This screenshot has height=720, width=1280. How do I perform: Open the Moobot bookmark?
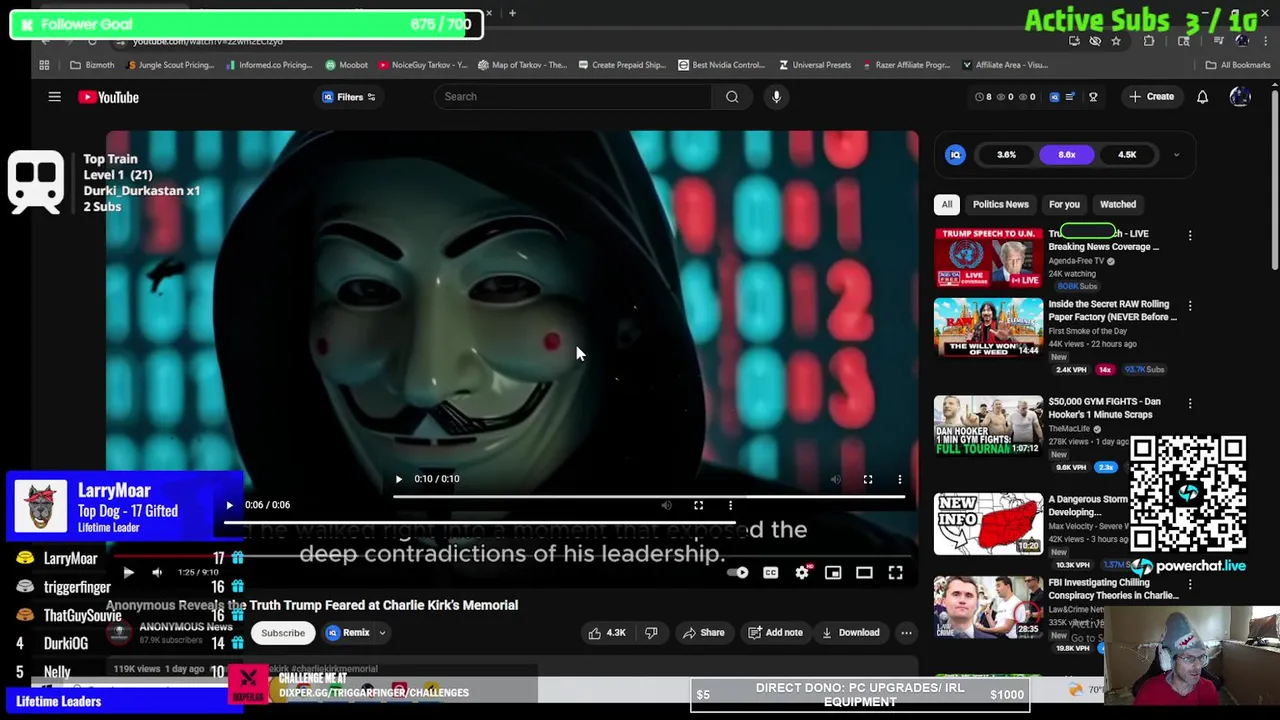click(x=346, y=65)
